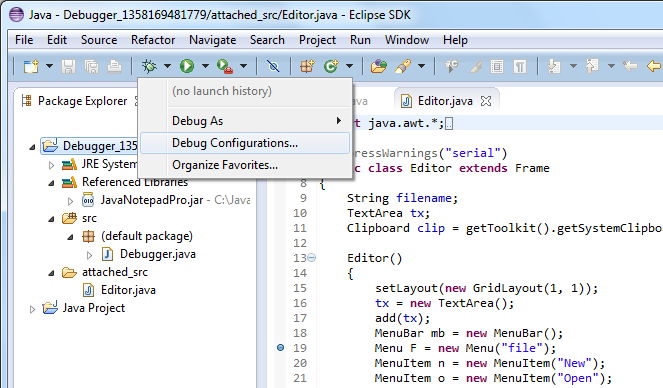The height and width of the screenshot is (388, 663).
Task: Toggle Block Selection Mode icon
Action: pos(497,67)
